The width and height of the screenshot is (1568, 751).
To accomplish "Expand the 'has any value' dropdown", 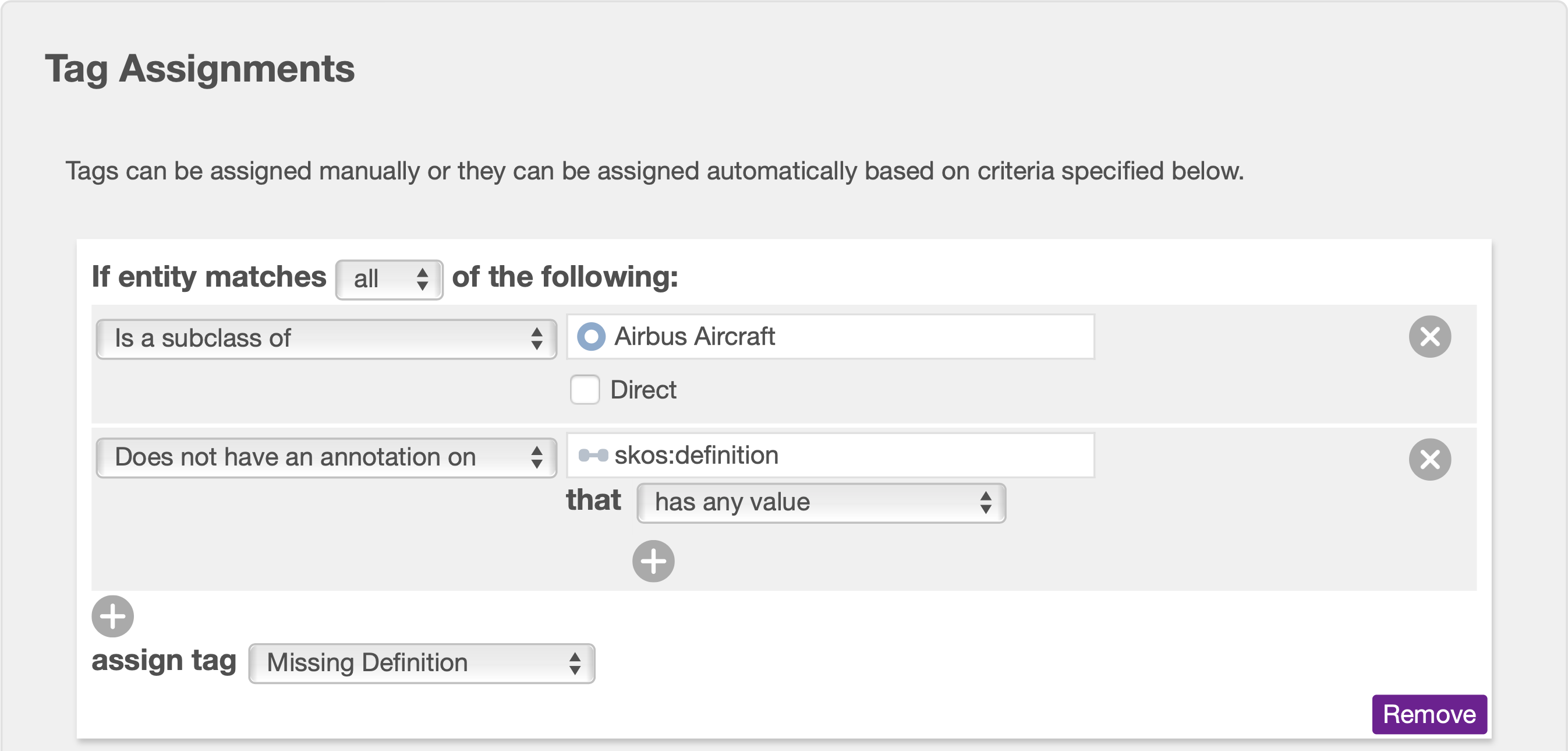I will (x=820, y=502).
